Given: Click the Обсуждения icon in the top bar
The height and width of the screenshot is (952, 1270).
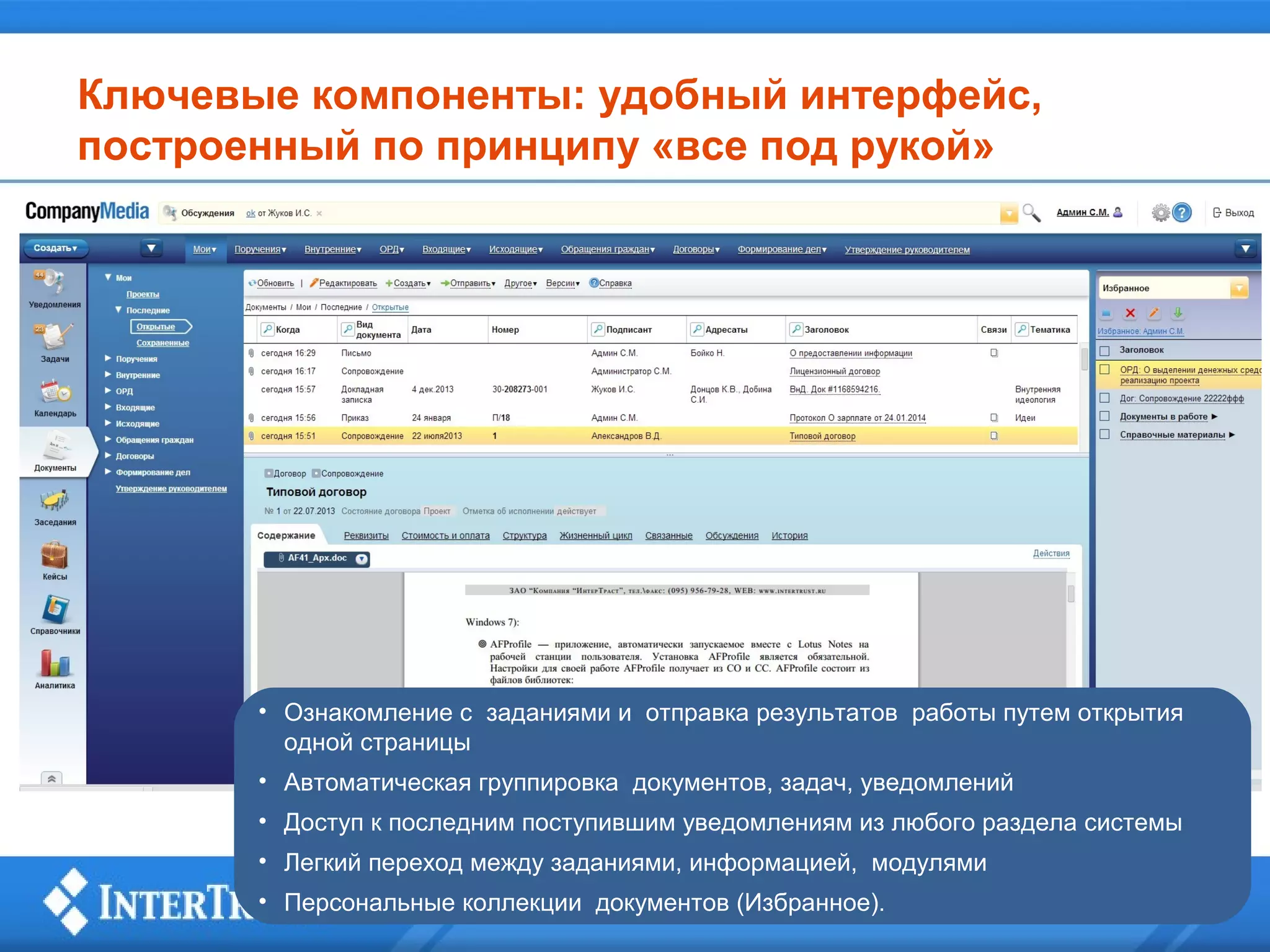Looking at the screenshot, I should (x=169, y=213).
